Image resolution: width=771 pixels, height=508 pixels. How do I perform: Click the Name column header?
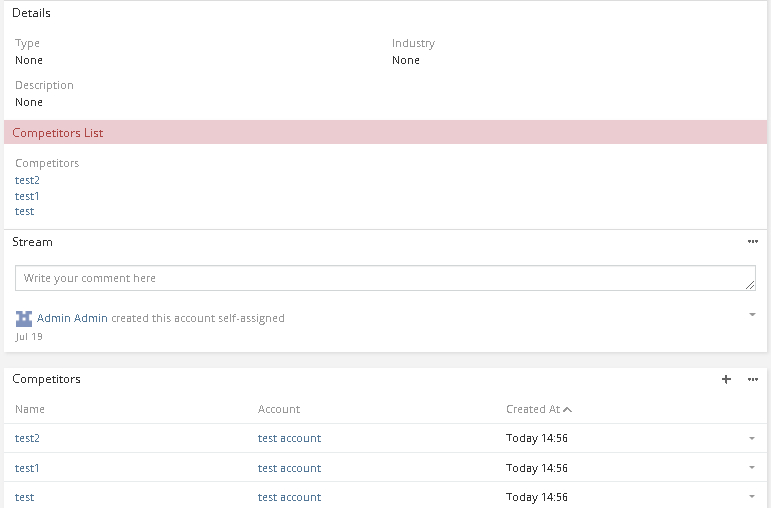(x=30, y=409)
